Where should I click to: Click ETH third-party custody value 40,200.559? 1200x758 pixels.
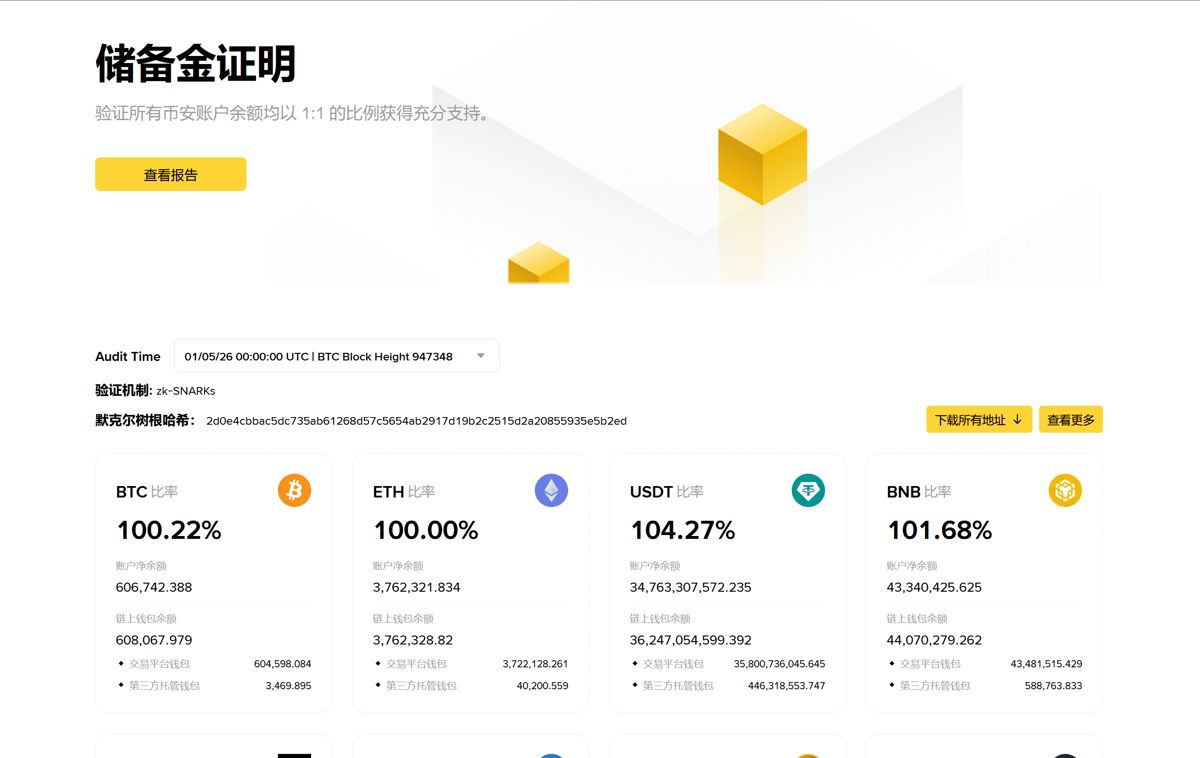(x=543, y=686)
